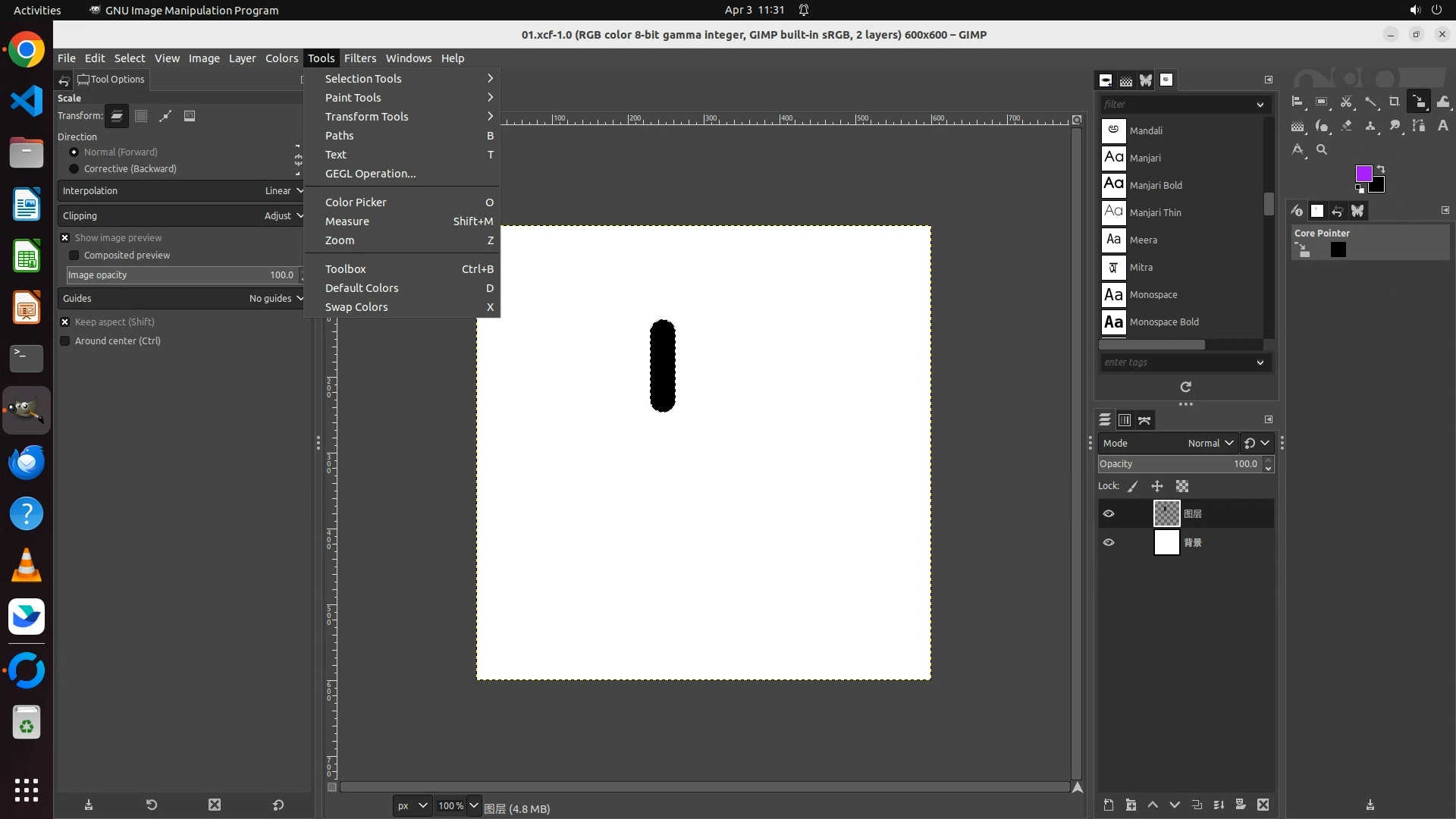Image resolution: width=1456 pixels, height=819 pixels.
Task: Click the swap foreground/background colors arrow
Action: 1381,168
